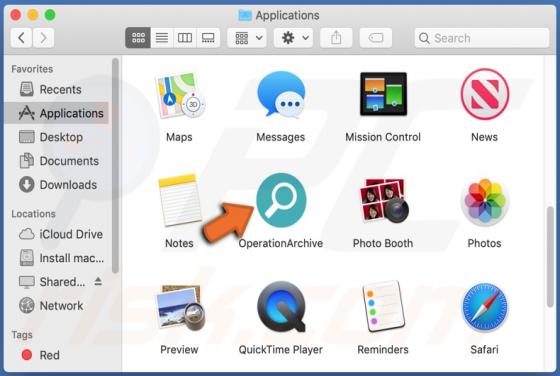Click the Edit Tags toolbar button

pos(376,38)
